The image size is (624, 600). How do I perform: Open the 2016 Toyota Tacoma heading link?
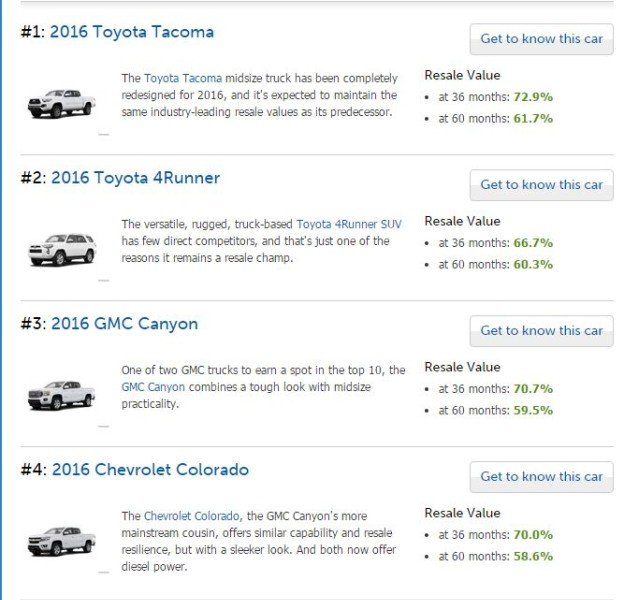click(132, 32)
